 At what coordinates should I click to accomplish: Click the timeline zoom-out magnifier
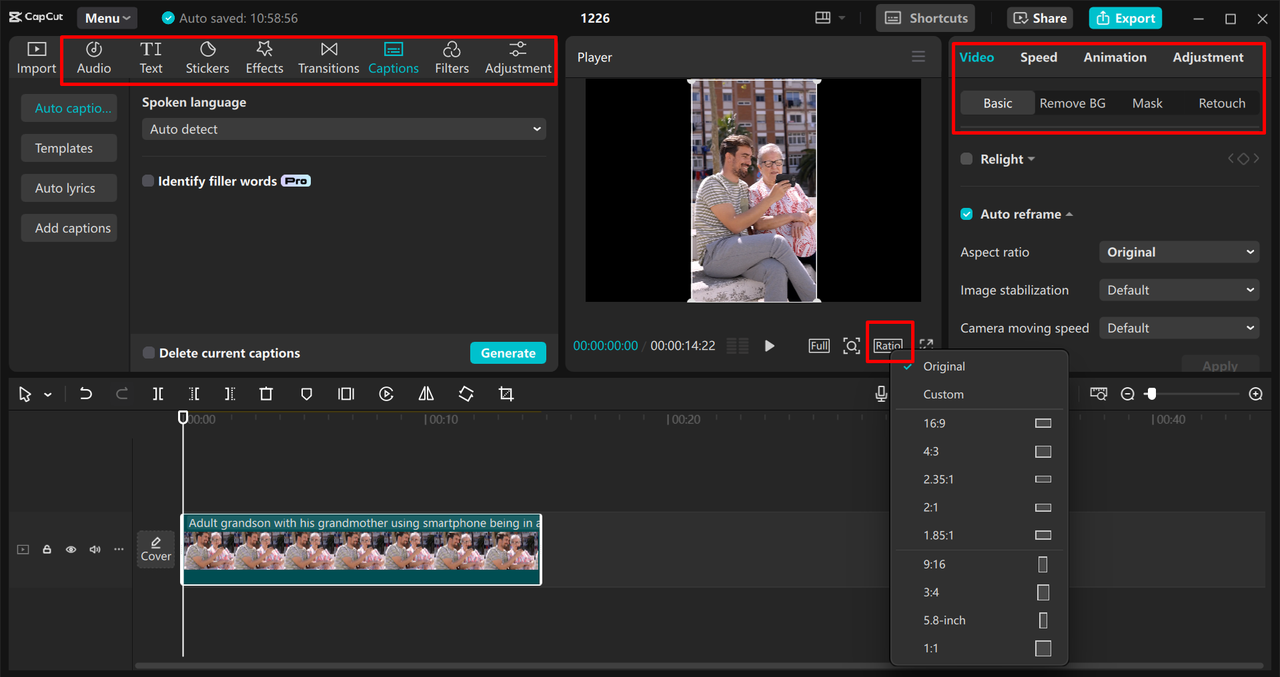coord(1128,394)
